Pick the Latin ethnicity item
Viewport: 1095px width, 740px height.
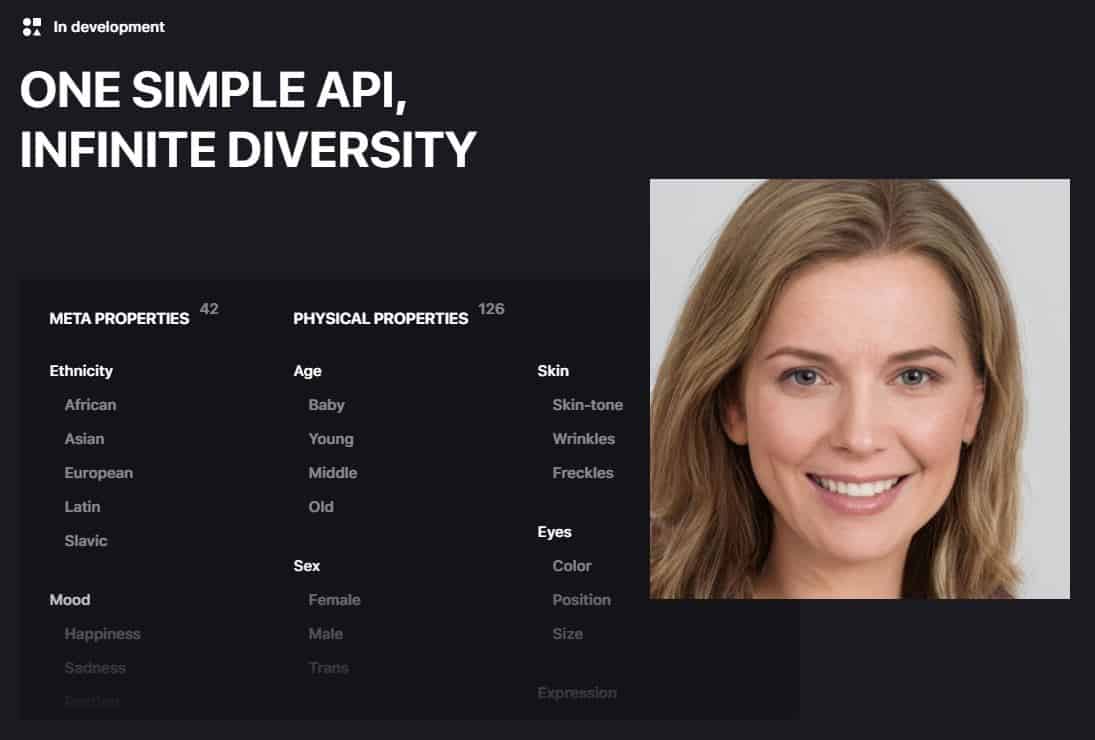[x=82, y=507]
